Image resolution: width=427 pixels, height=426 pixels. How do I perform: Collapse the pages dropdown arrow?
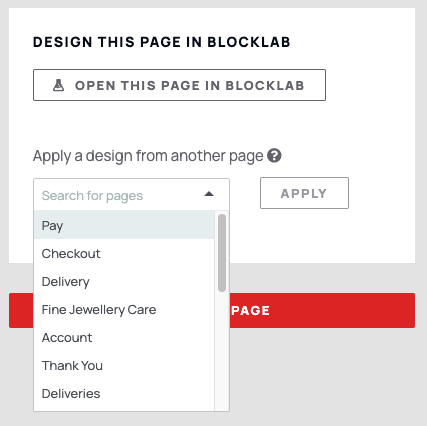[209, 194]
